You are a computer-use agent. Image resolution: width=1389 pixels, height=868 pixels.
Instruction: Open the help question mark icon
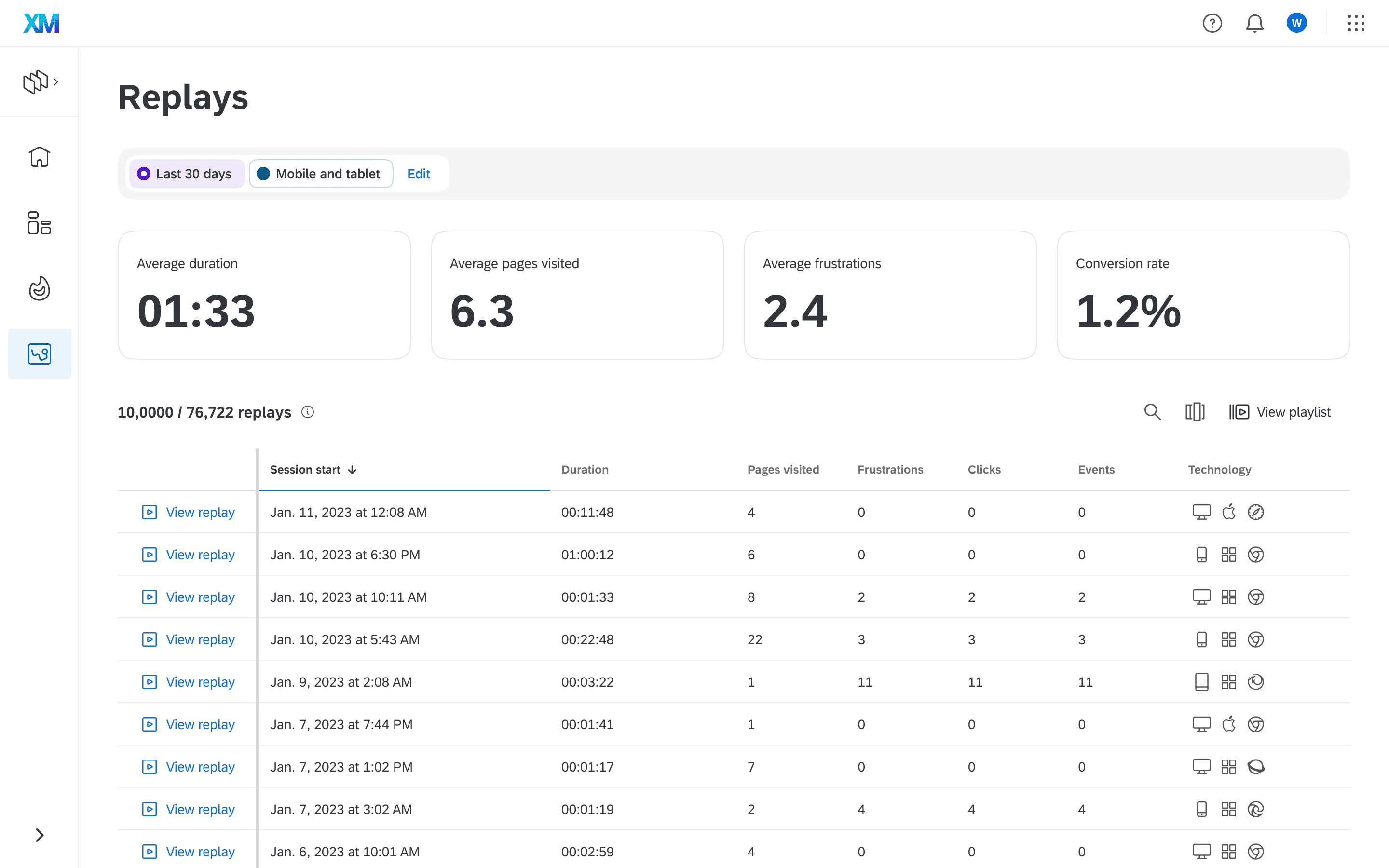tap(1212, 23)
